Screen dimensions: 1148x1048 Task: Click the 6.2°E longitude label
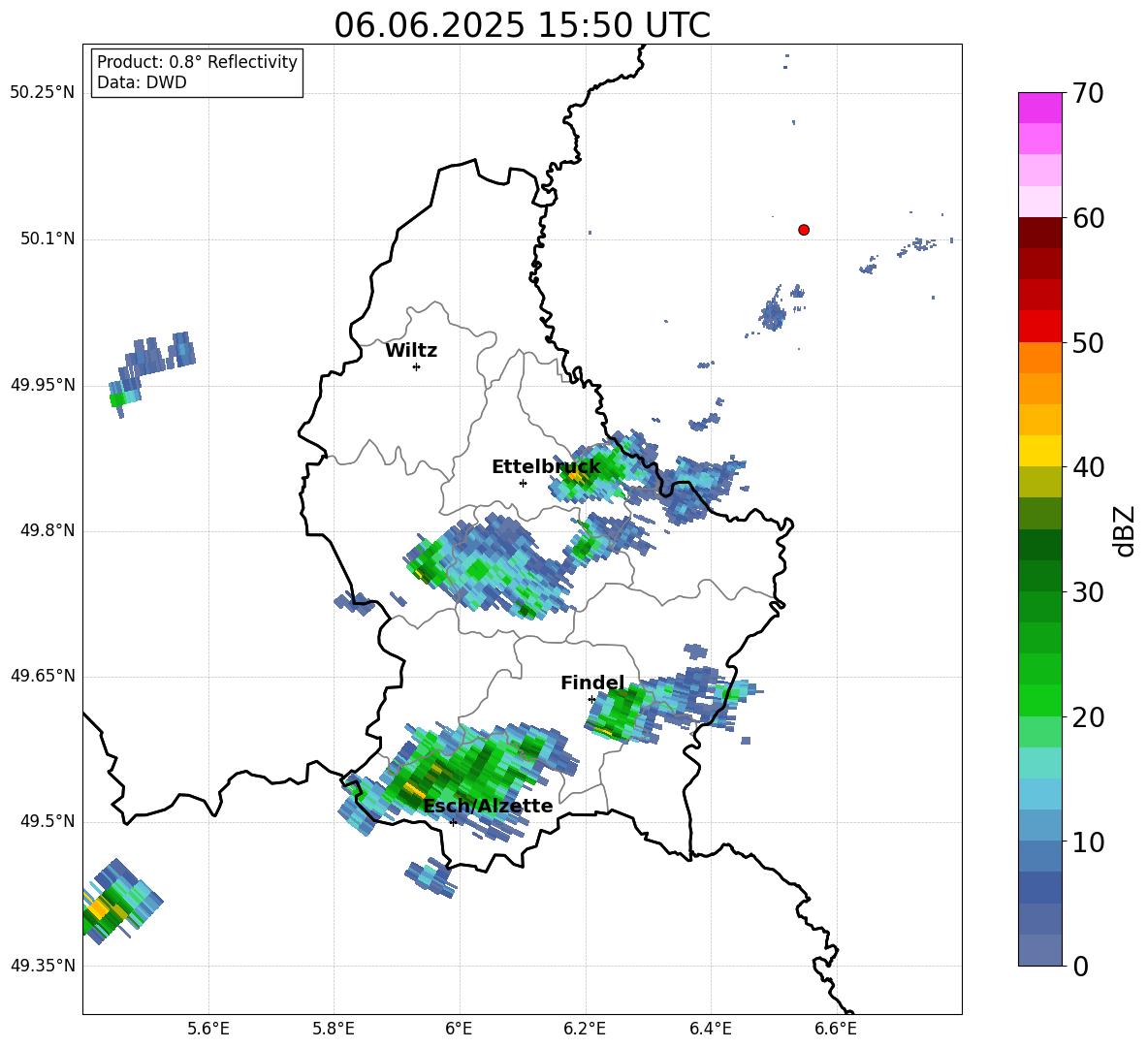(x=585, y=1029)
